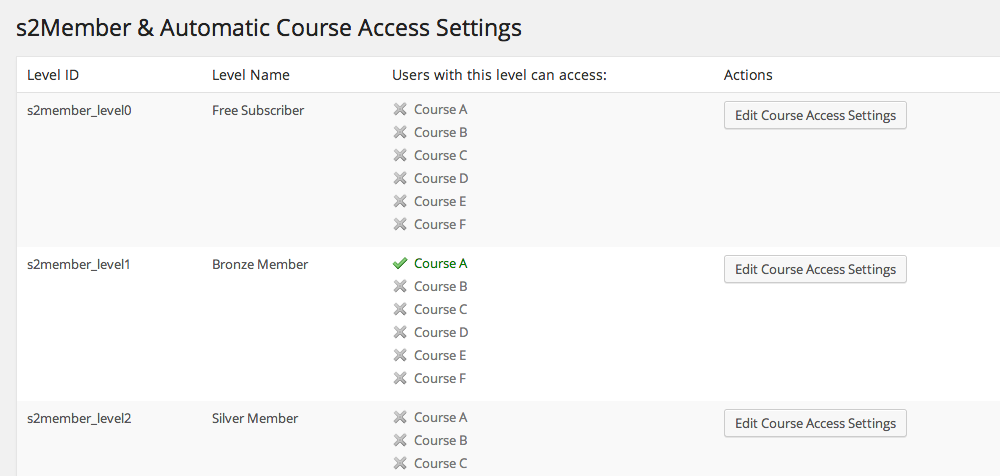Click the X icon beside Silver Member Course C
Image resolution: width=1000 pixels, height=476 pixels.
coord(400,463)
